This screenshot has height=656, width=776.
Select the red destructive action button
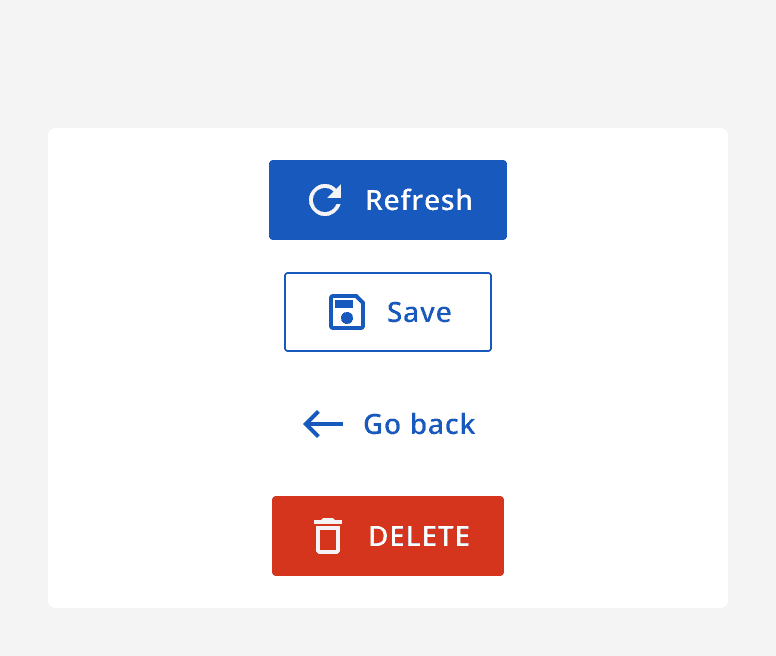pos(388,536)
